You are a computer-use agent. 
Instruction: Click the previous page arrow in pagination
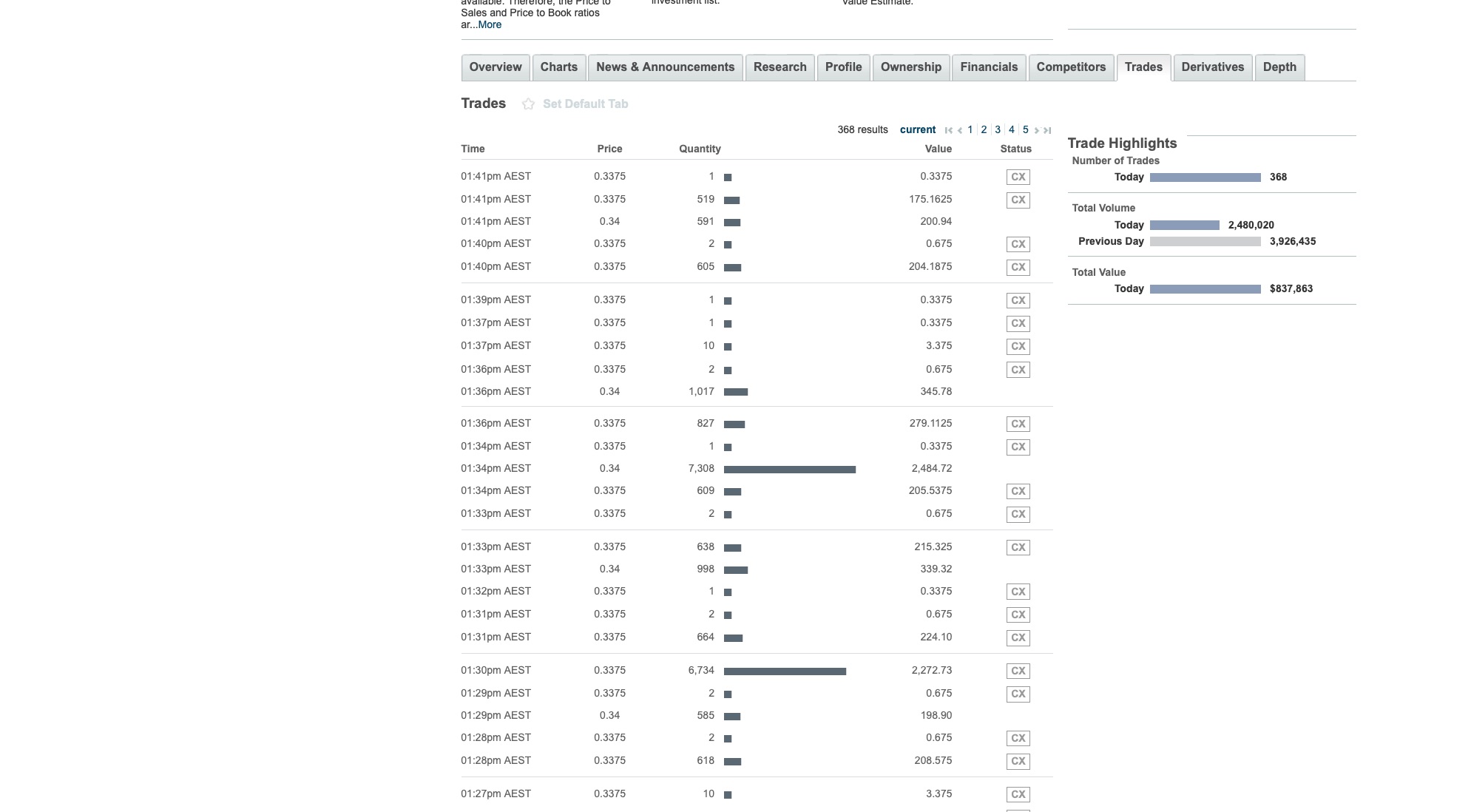click(x=959, y=130)
